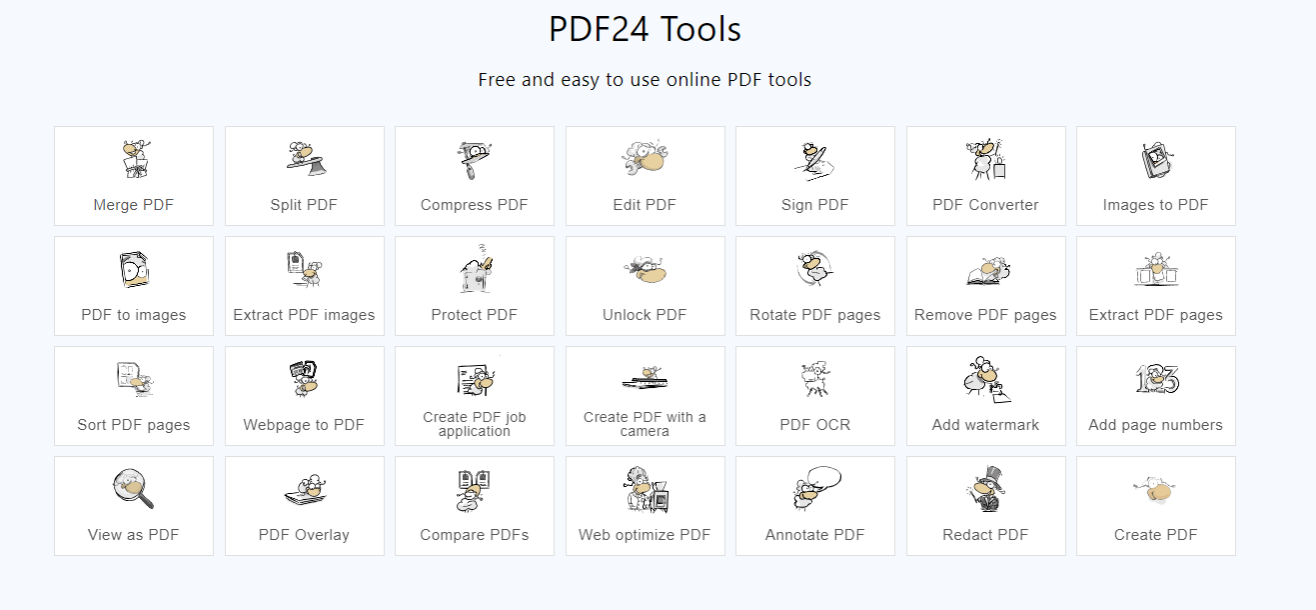Image resolution: width=1316 pixels, height=610 pixels.
Task: Open the Extract PDF images text link
Action: [304, 315]
